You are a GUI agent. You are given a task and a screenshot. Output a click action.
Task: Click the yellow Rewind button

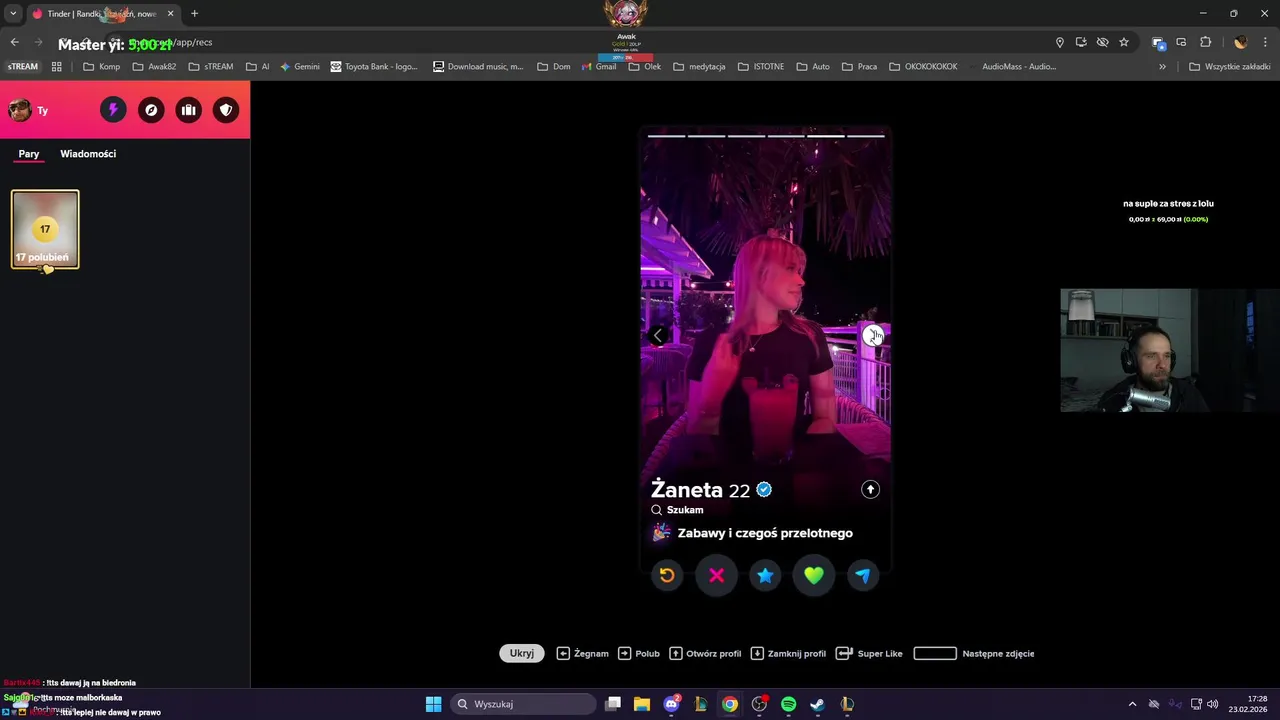tap(667, 575)
